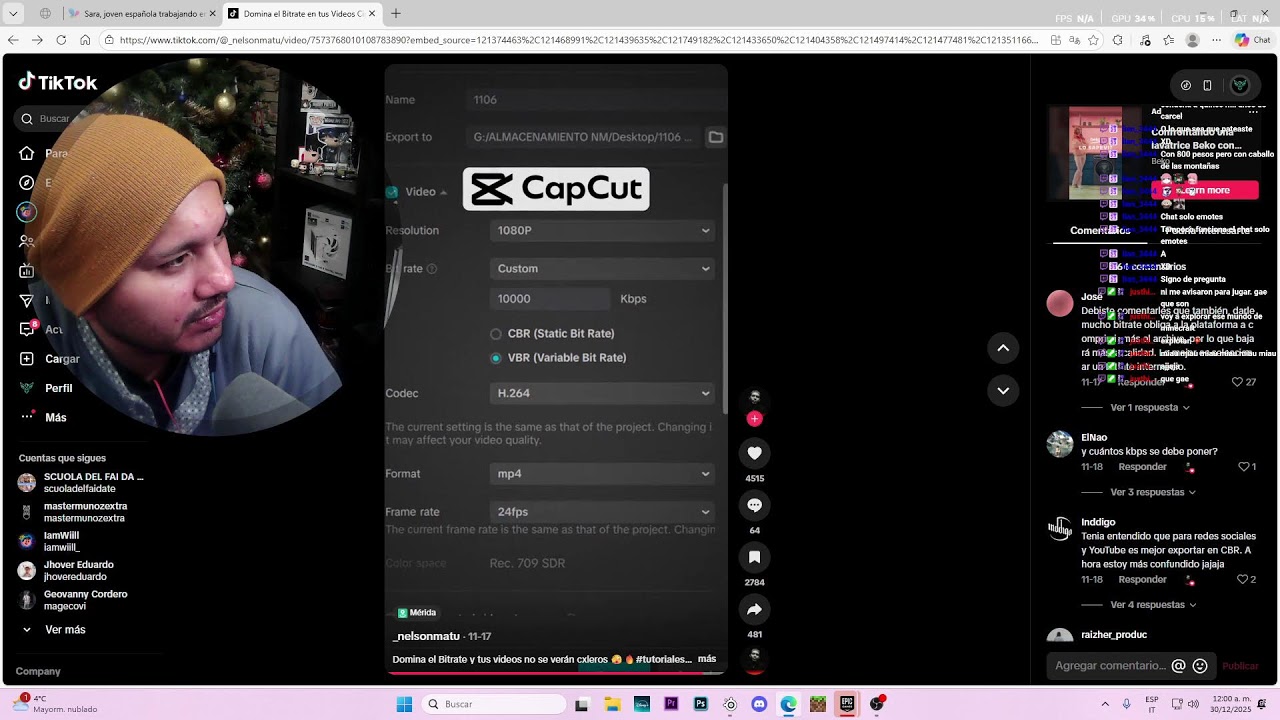This screenshot has height=720, width=1280.
Task: Open the Bitrate Custom dropdown
Action: click(x=603, y=269)
